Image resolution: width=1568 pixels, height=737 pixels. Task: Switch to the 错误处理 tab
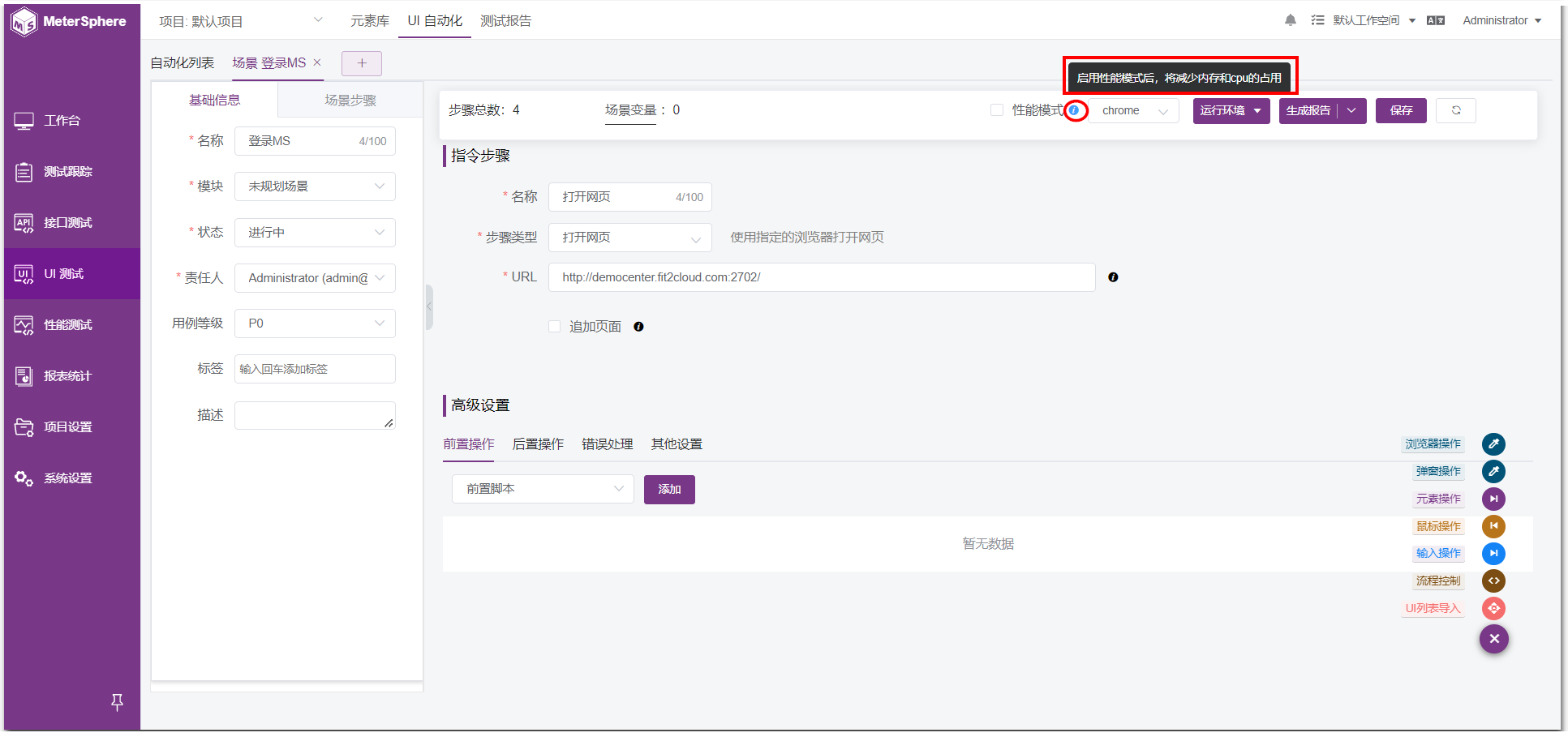click(x=608, y=444)
